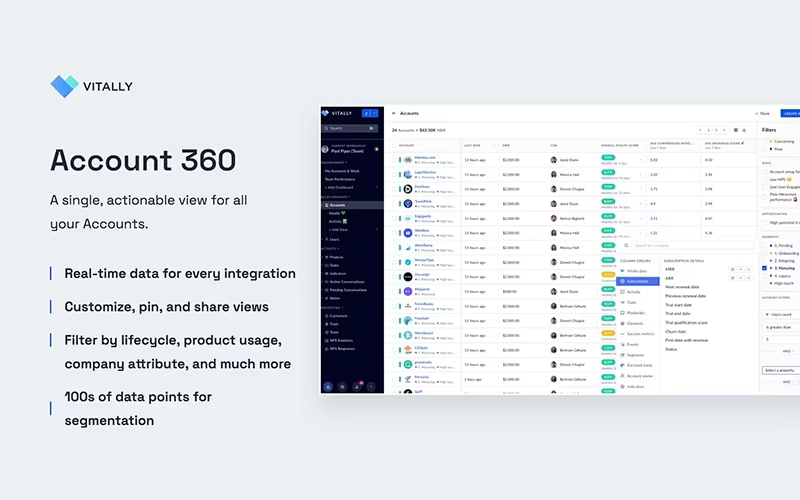Viewport: 800px width, 500px height.
Task: Select the Vitally data column group
Action: pos(634,271)
